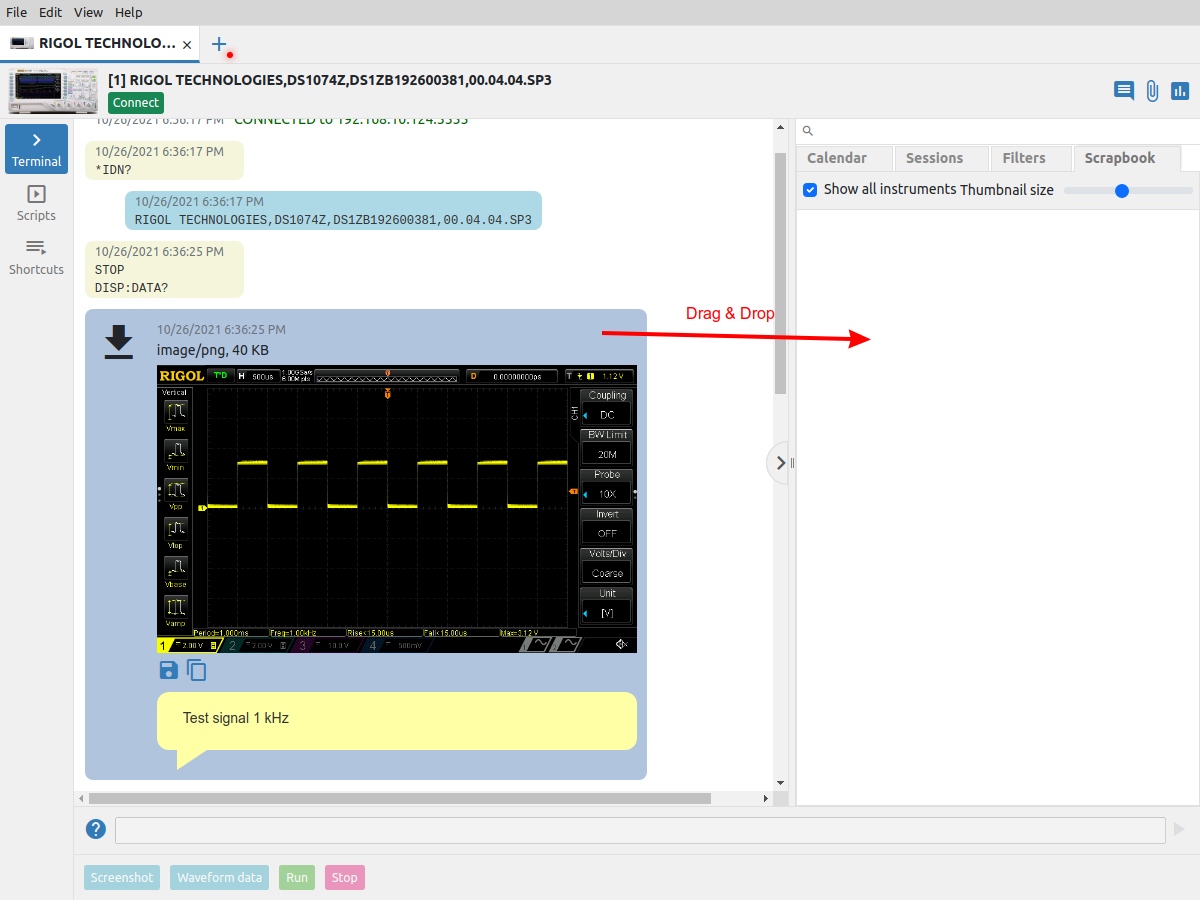
Task: Click the search magnifier icon in right panel
Action: click(x=808, y=131)
